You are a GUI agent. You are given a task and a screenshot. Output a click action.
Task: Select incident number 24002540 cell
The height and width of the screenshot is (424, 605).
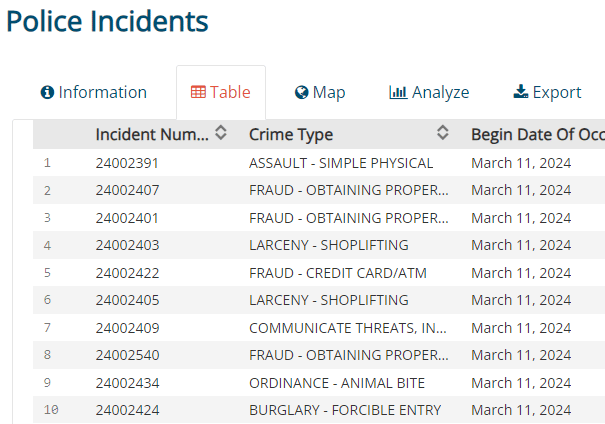pyautogui.click(x=127, y=355)
